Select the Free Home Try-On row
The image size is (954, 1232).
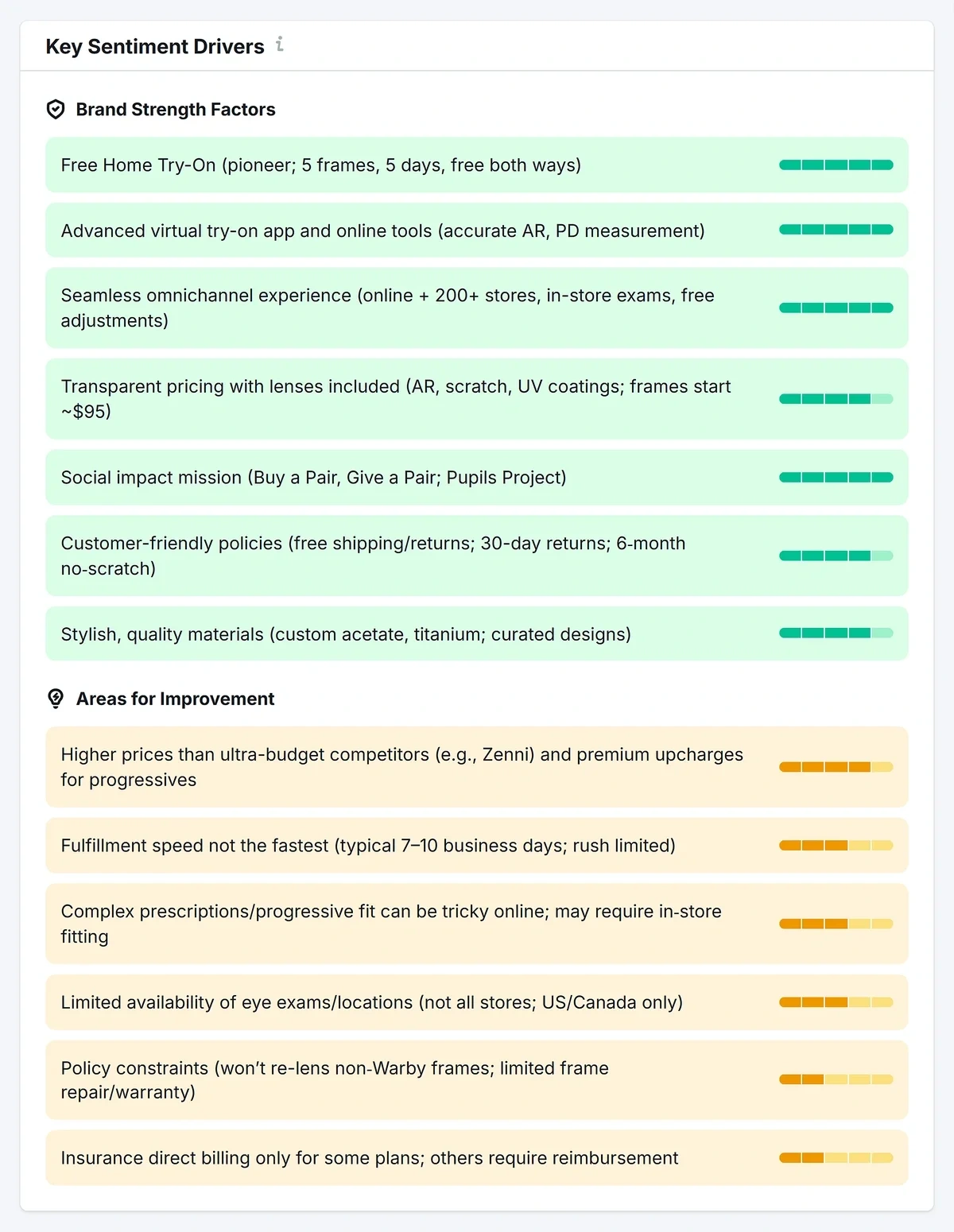point(321,165)
